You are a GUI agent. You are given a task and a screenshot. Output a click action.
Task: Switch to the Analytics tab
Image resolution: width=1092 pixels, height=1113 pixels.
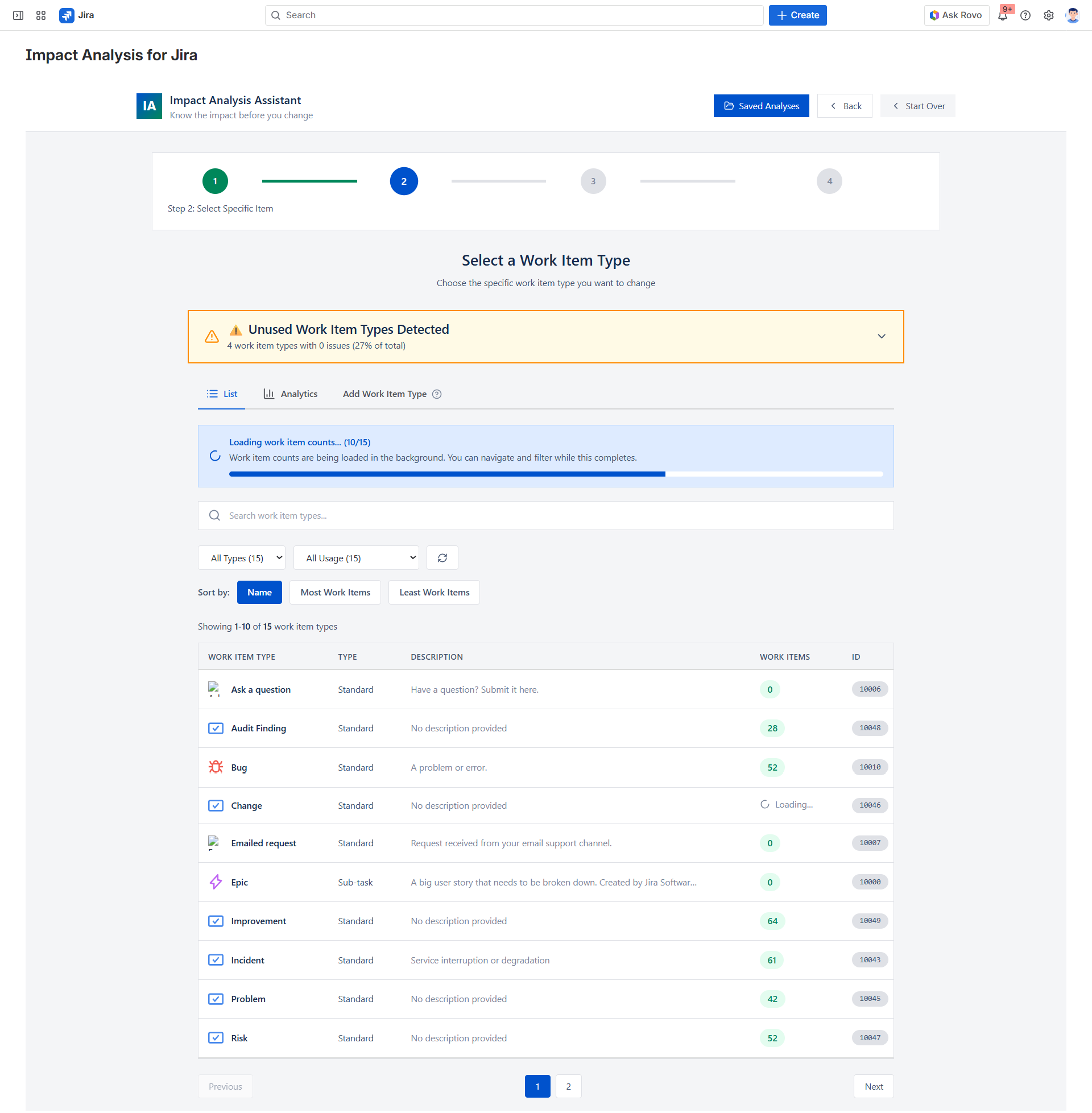[x=290, y=394]
